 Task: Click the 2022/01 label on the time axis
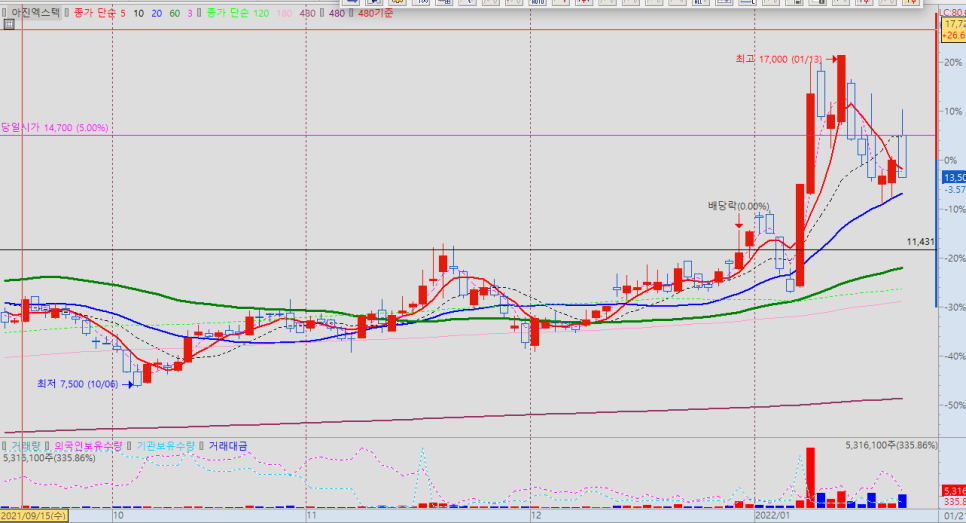773,515
